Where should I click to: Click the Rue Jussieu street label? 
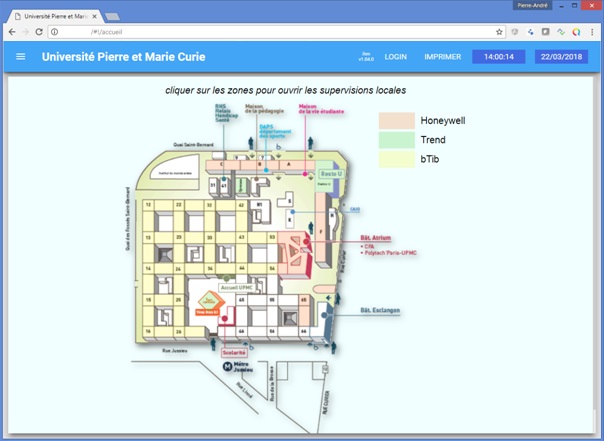point(174,350)
